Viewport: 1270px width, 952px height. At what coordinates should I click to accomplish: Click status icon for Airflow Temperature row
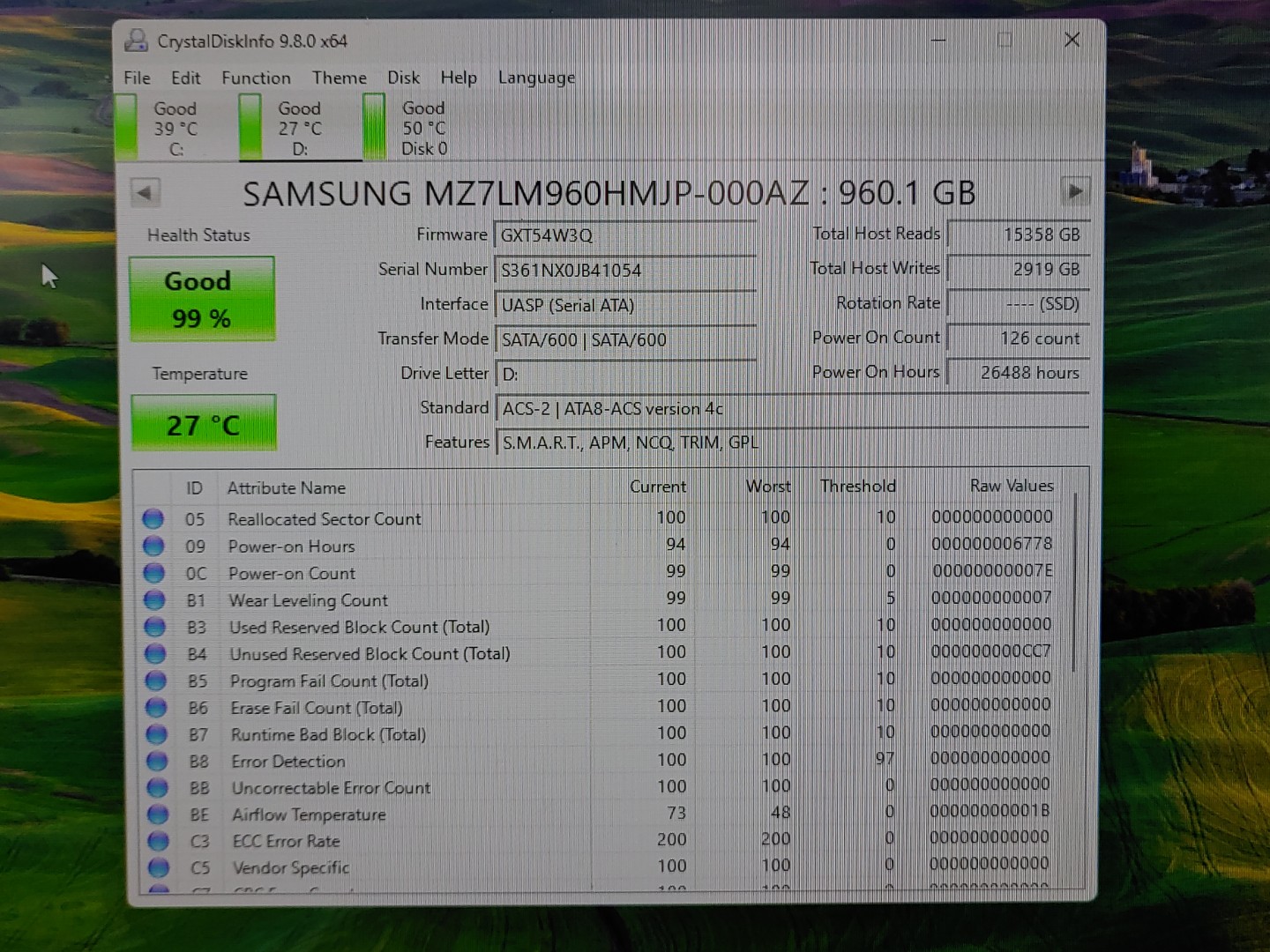click(158, 814)
